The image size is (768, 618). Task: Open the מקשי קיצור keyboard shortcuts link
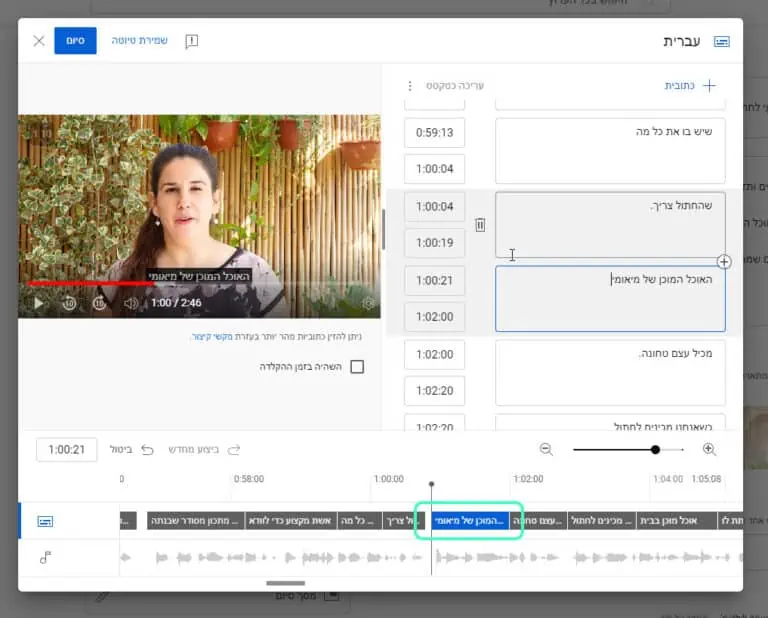[212, 337]
